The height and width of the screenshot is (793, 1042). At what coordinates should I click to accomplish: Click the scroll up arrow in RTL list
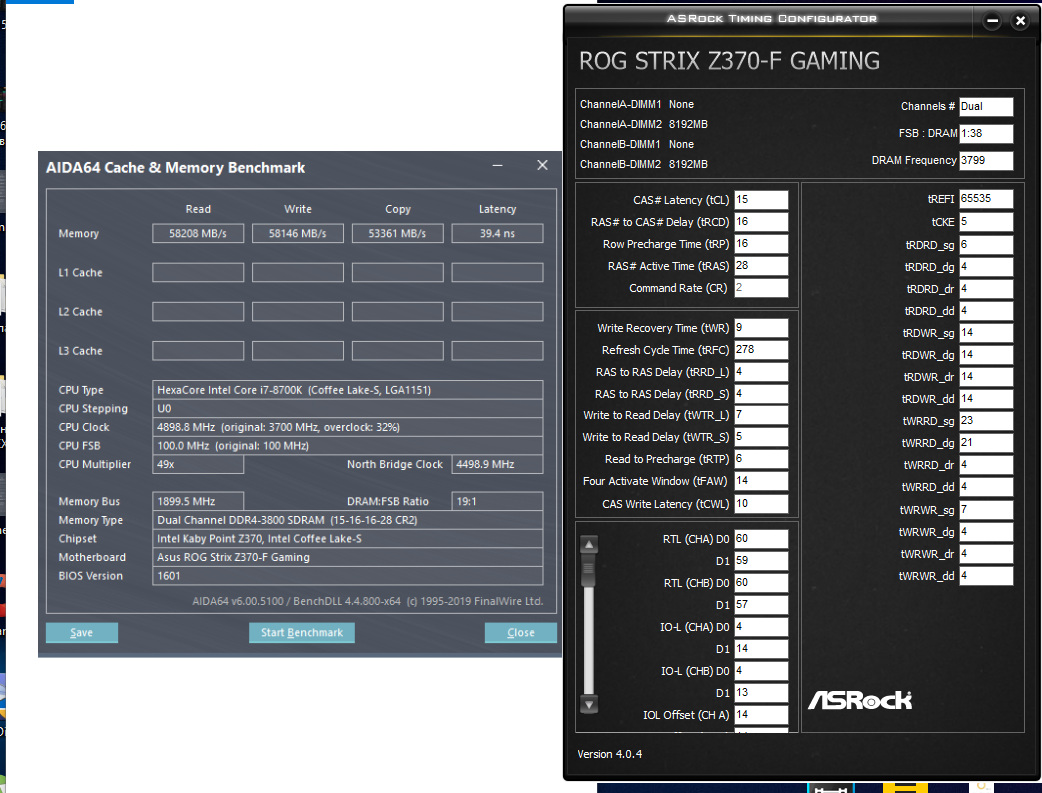(x=589, y=544)
